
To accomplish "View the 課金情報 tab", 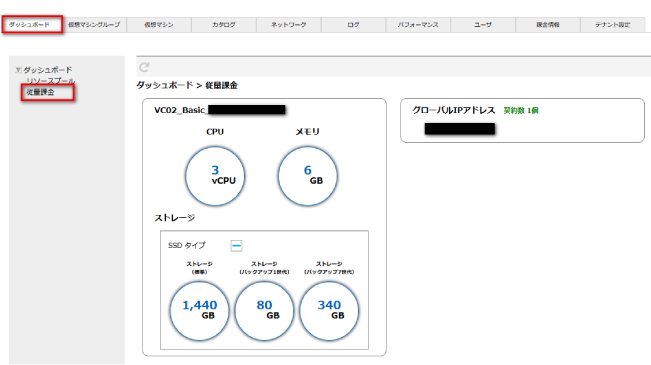I will click(548, 25).
